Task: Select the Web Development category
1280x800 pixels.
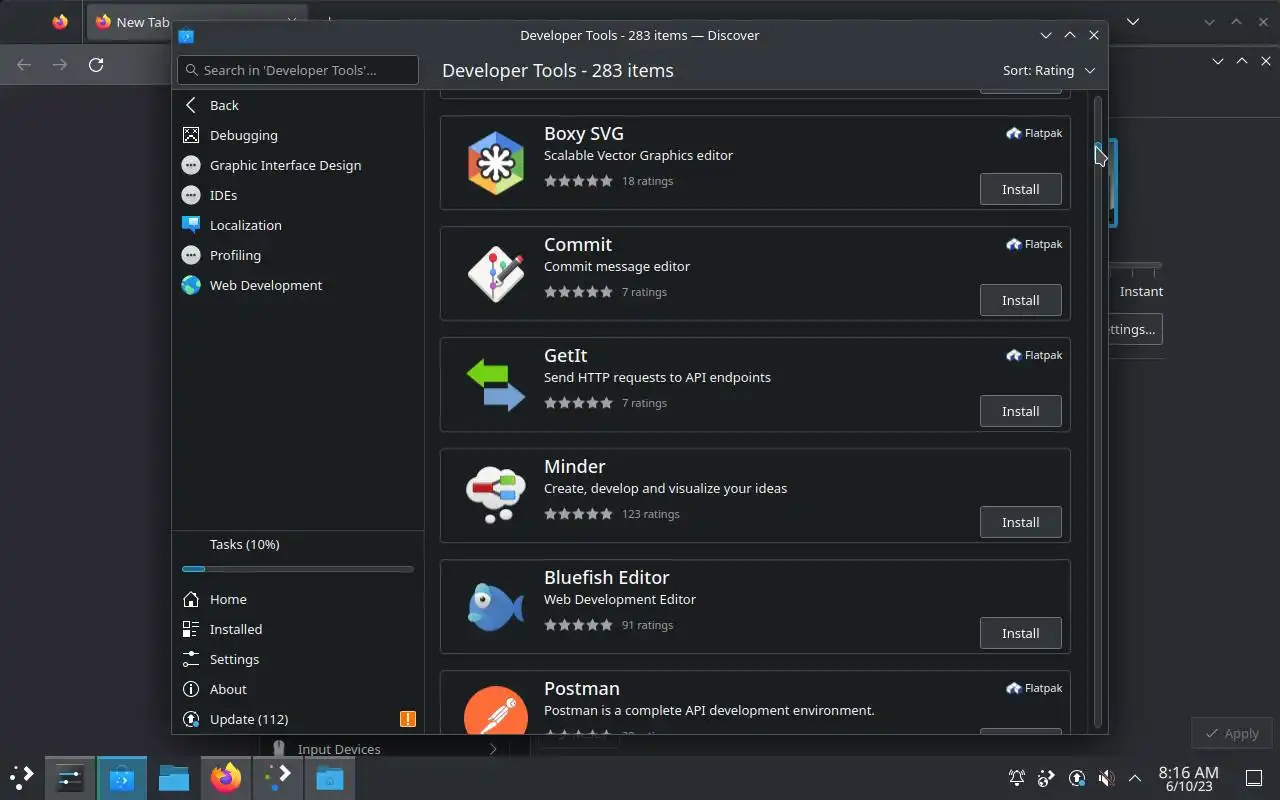Action: (298, 285)
